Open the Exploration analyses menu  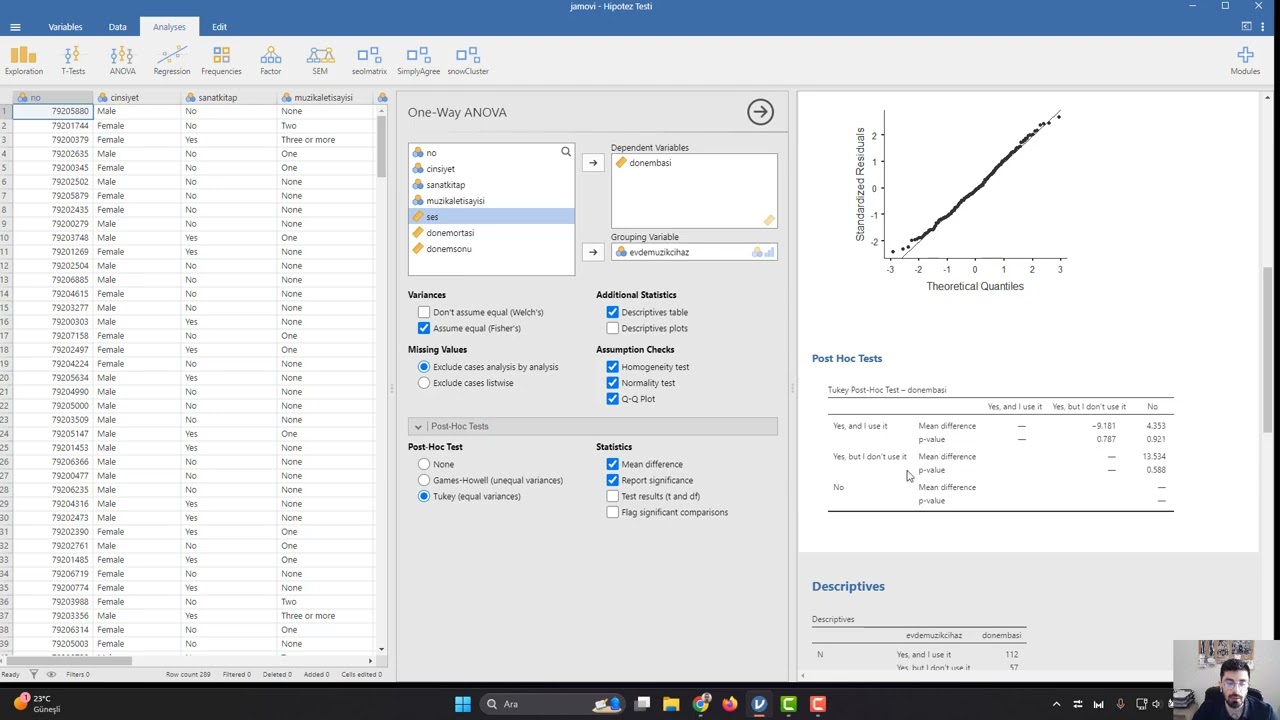coord(24,60)
